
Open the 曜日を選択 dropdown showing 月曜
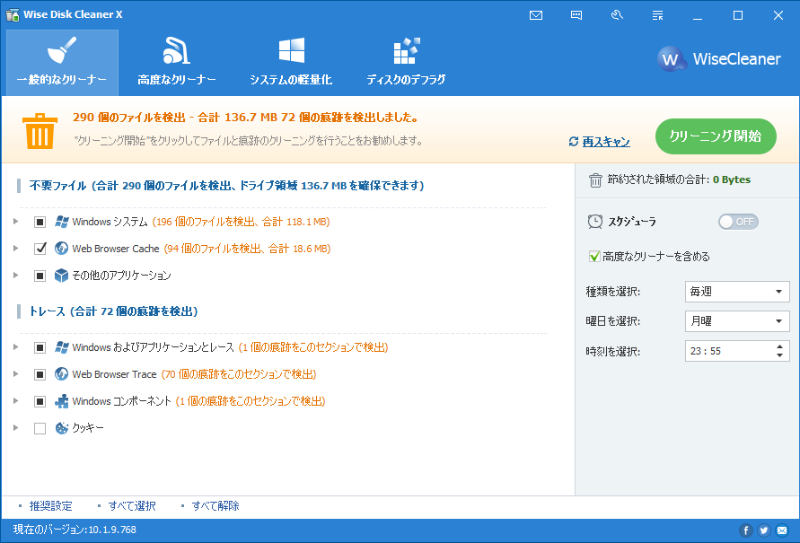coord(739,322)
